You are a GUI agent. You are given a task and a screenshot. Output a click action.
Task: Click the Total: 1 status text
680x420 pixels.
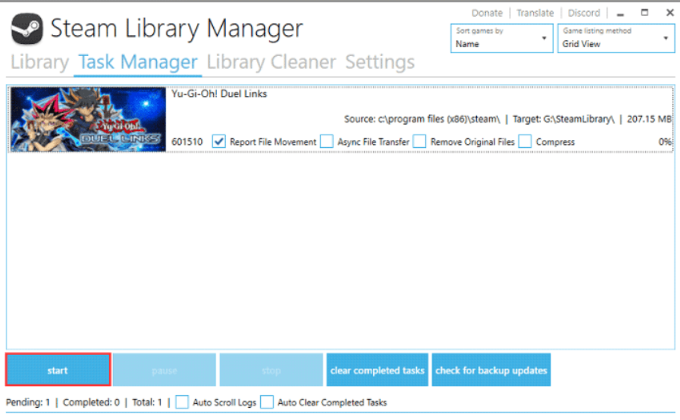(147, 402)
